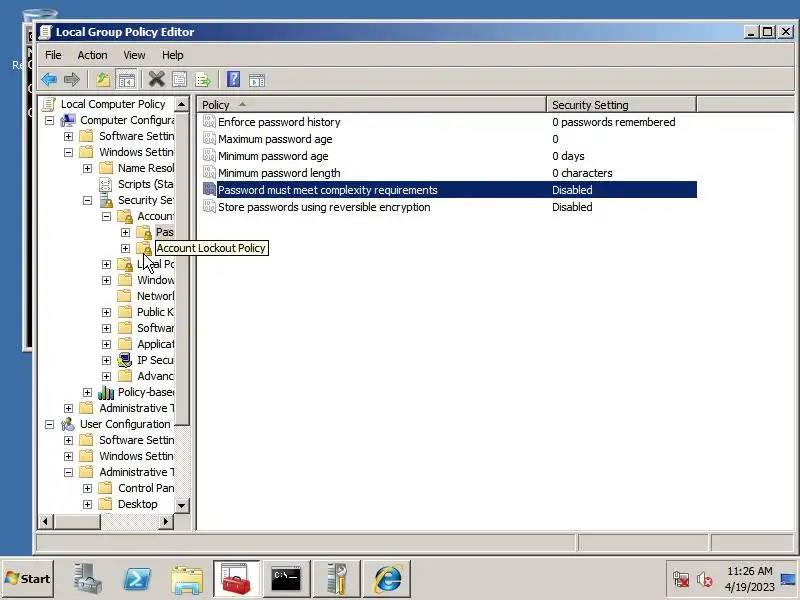Click the Show desktop tray button
The height and width of the screenshot is (600, 800).
[787, 579]
